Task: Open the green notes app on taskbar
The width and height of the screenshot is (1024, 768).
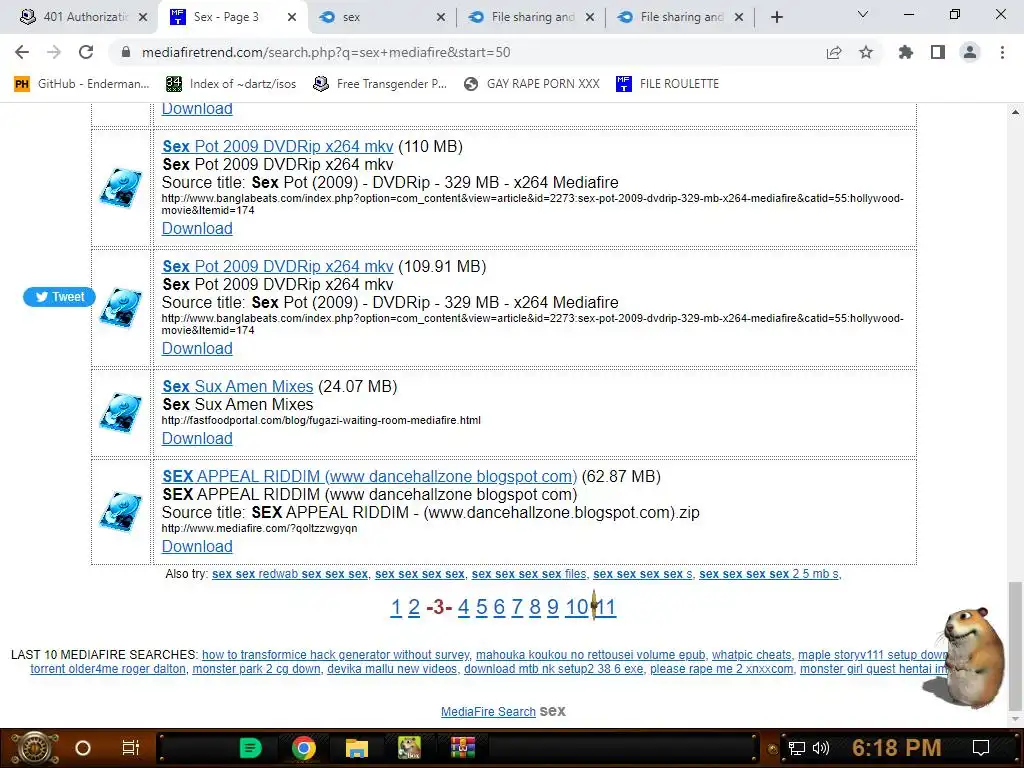Action: 250,748
